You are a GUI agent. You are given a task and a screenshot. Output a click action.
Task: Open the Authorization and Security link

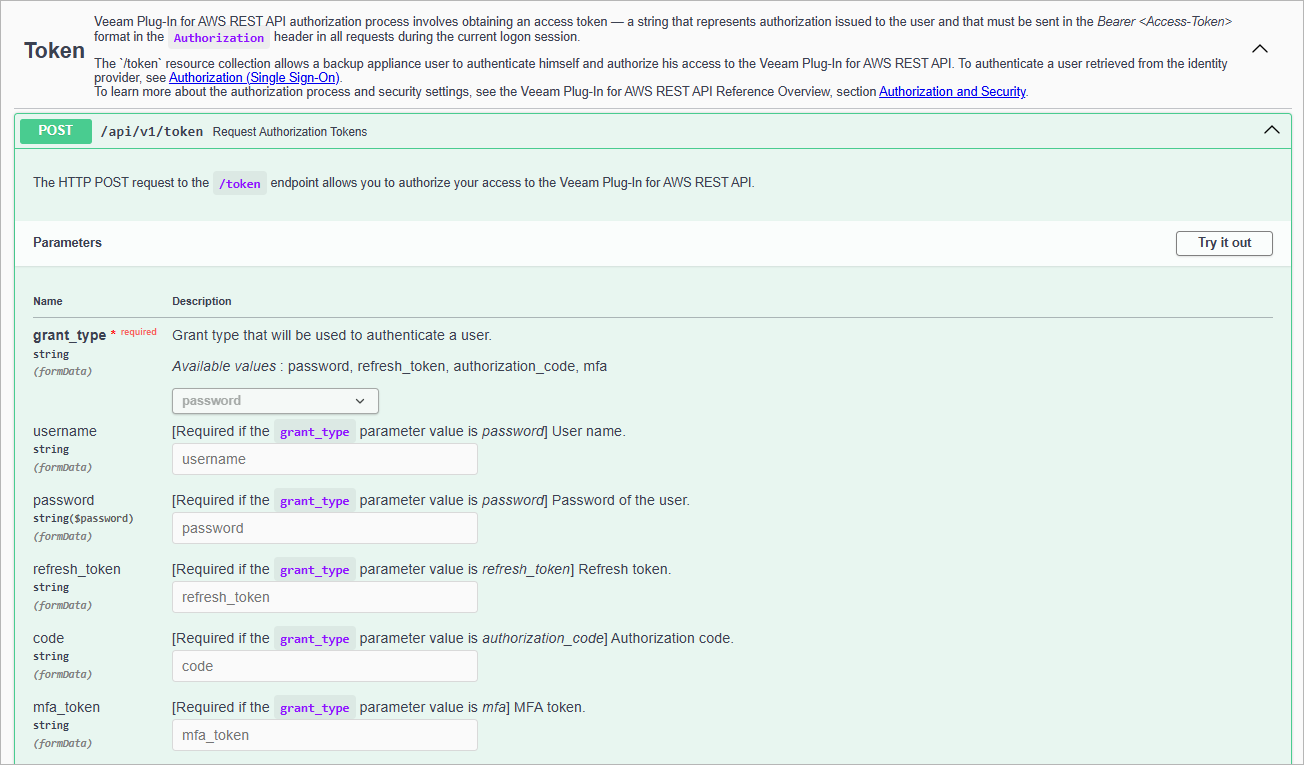pos(952,92)
